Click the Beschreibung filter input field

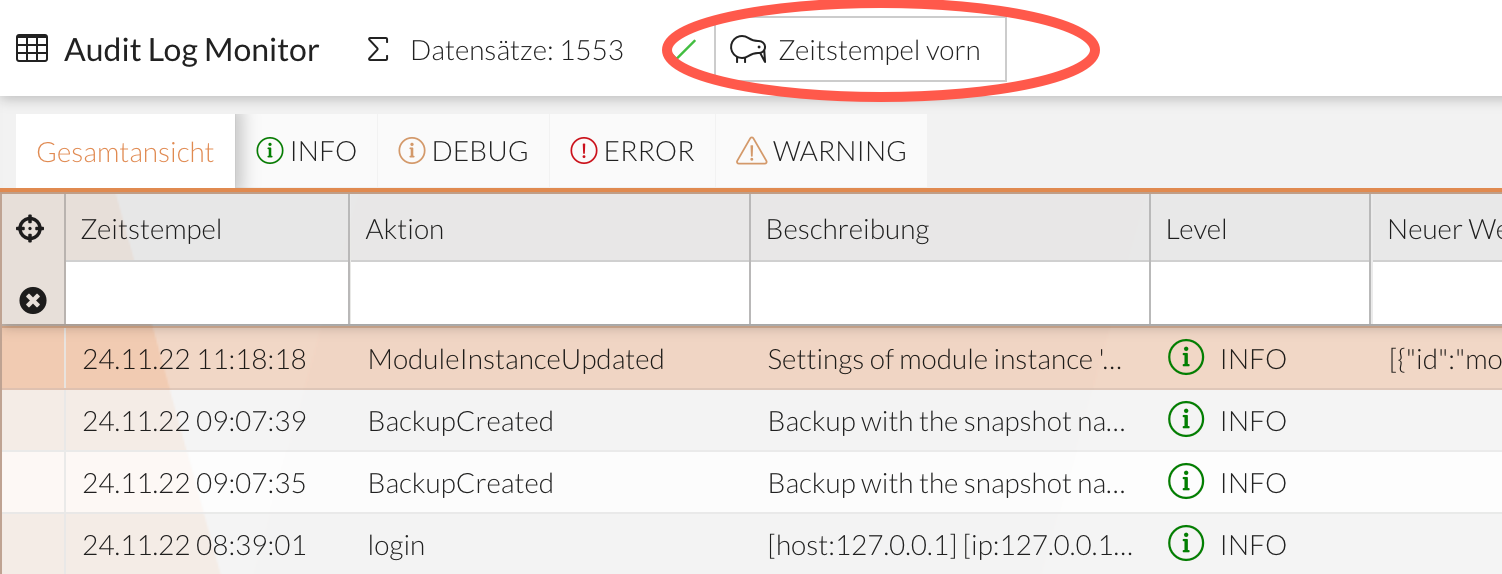pos(948,293)
